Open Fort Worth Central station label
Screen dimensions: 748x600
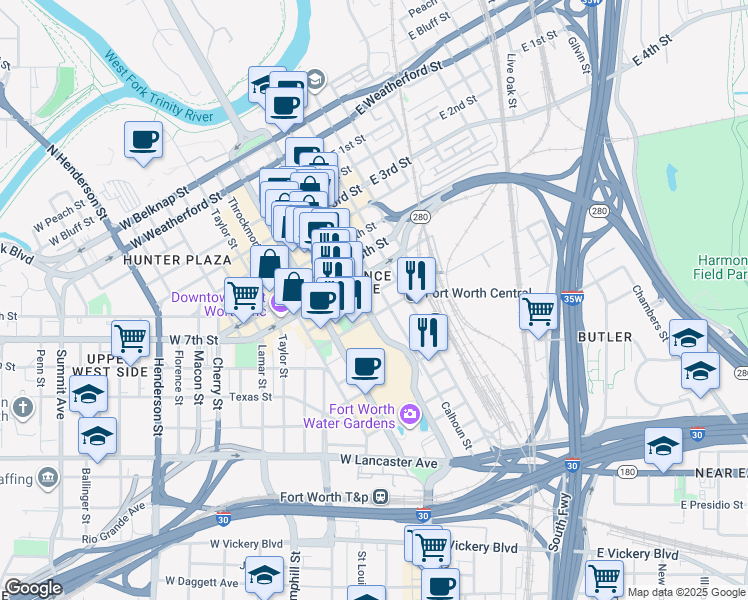(478, 293)
